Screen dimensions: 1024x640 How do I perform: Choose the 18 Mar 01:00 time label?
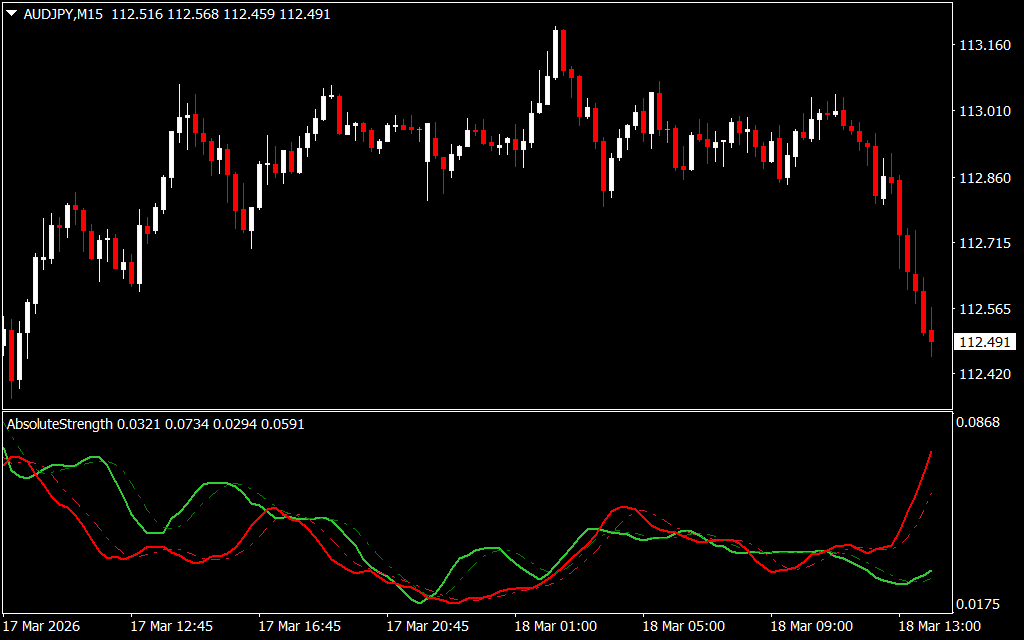556,626
